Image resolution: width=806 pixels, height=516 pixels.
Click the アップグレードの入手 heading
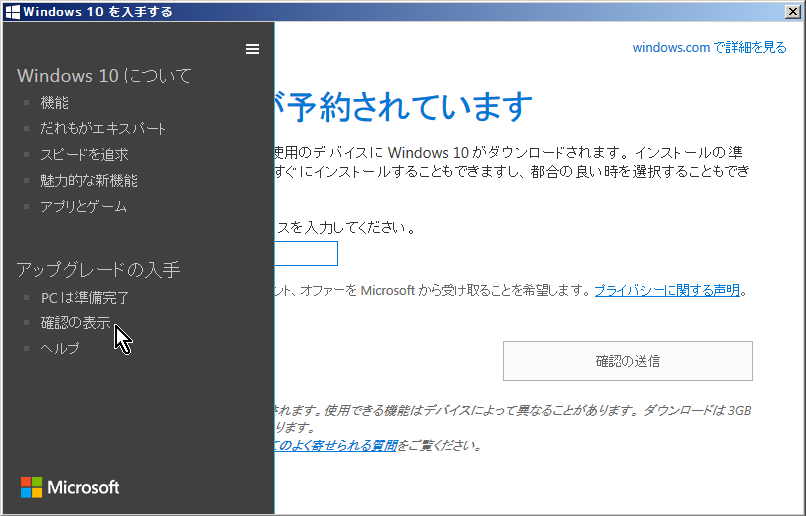pos(98,269)
